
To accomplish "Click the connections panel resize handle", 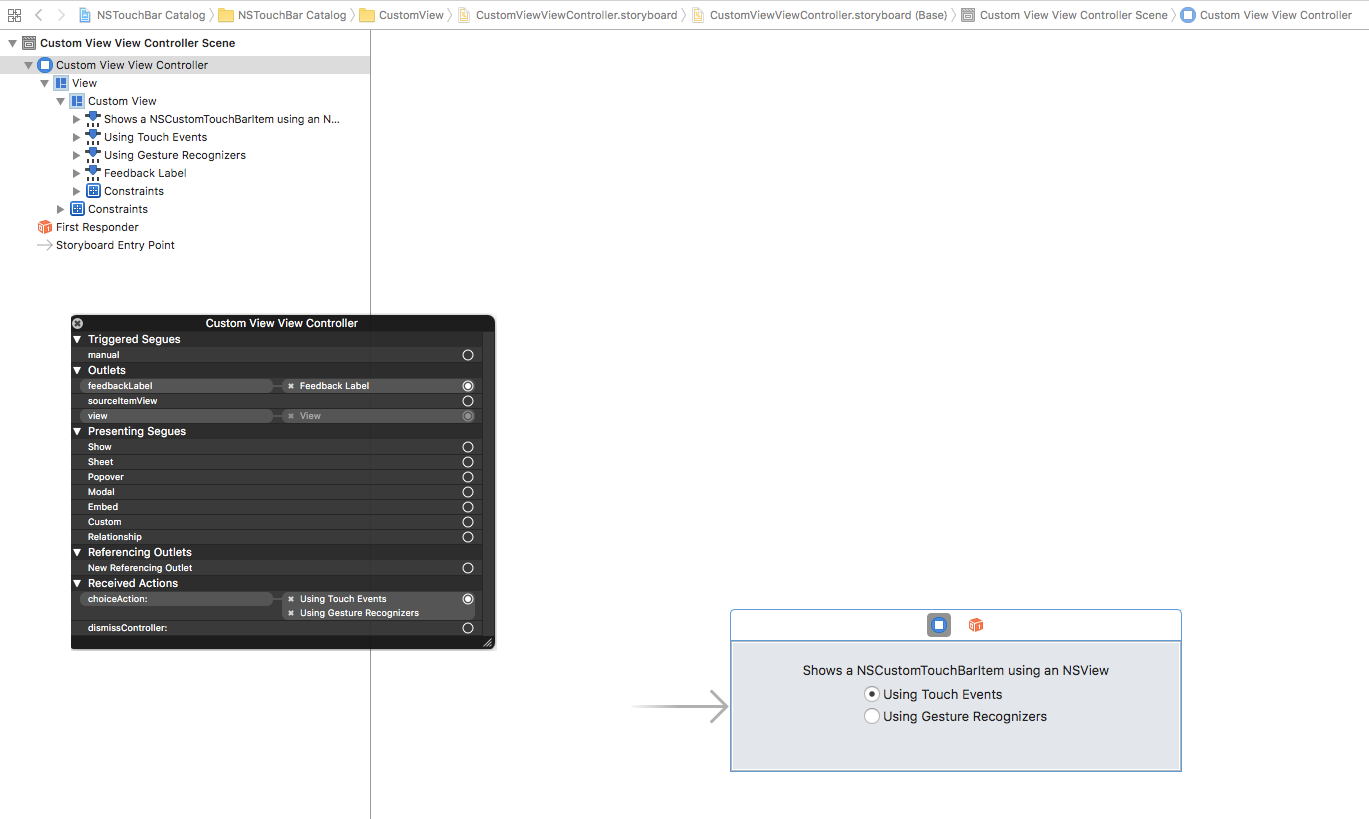I will (487, 642).
